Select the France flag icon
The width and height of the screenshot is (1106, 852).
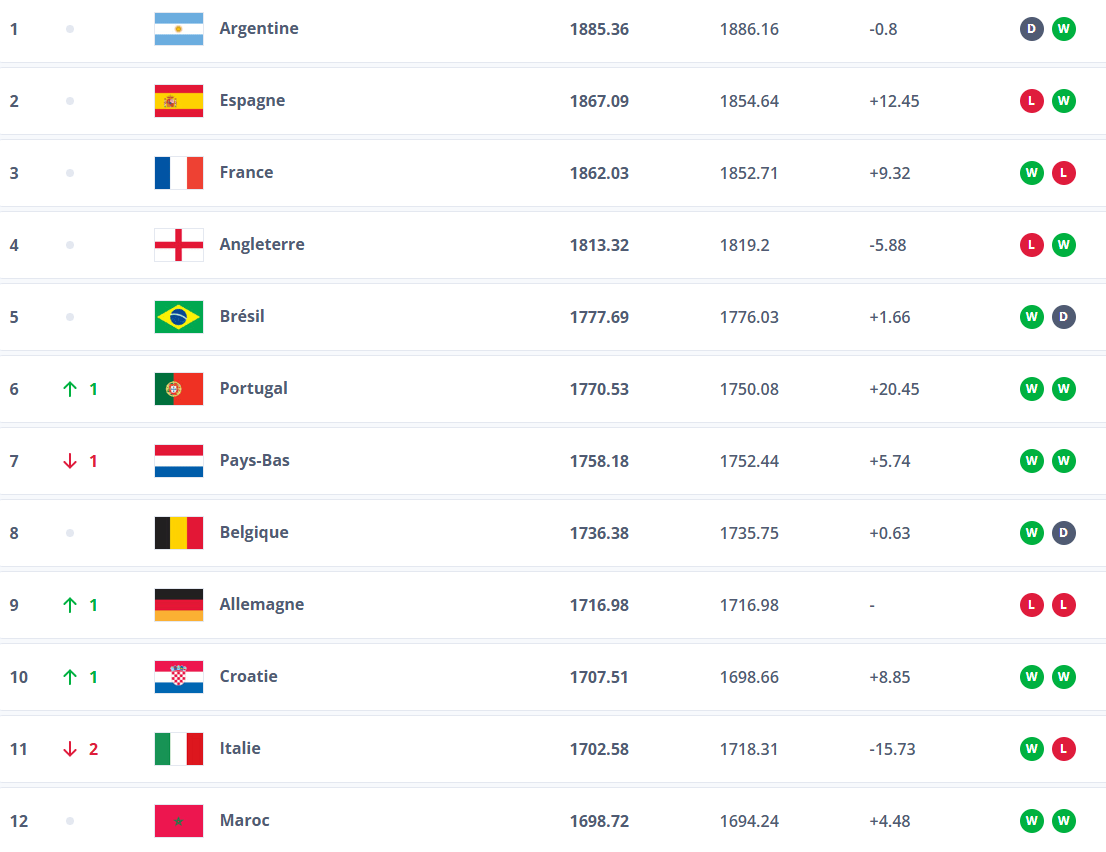pyautogui.click(x=178, y=172)
